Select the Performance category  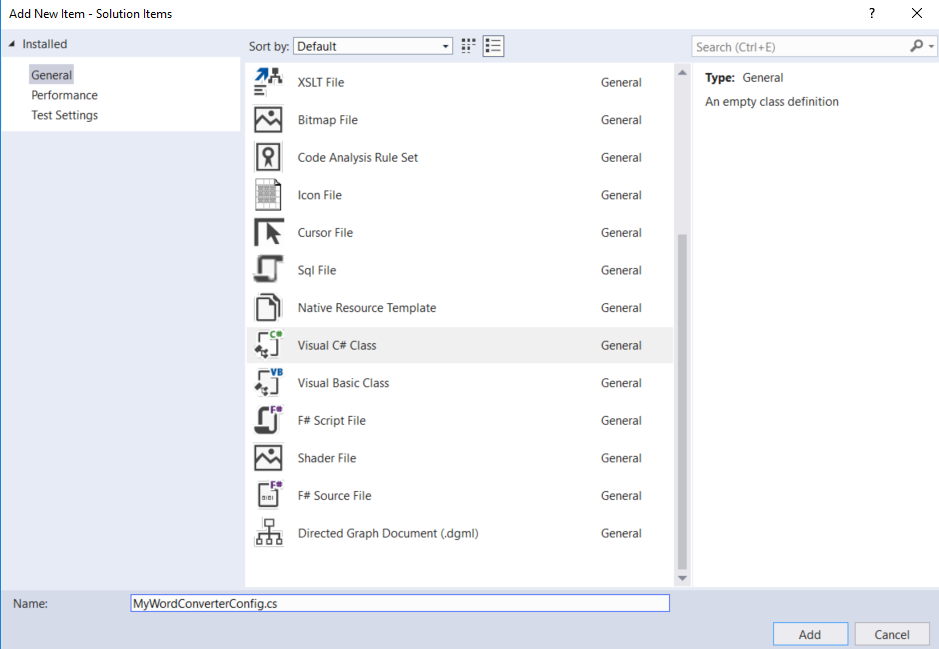[x=64, y=95]
